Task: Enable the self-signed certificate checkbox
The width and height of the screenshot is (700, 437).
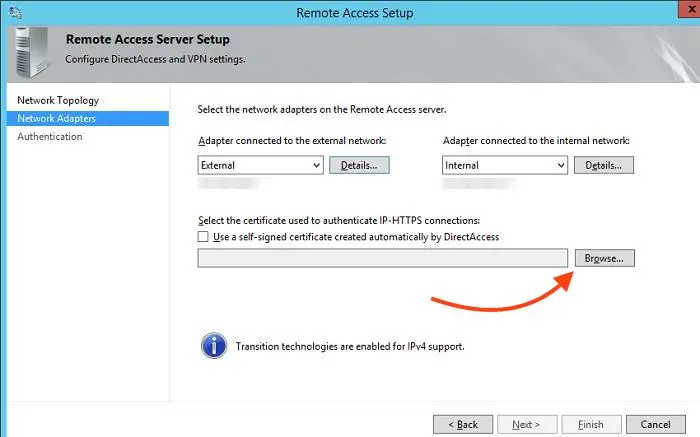Action: coord(204,237)
